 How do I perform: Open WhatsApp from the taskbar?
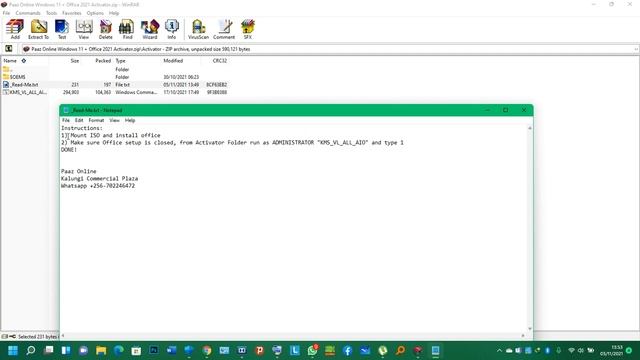pos(312,350)
